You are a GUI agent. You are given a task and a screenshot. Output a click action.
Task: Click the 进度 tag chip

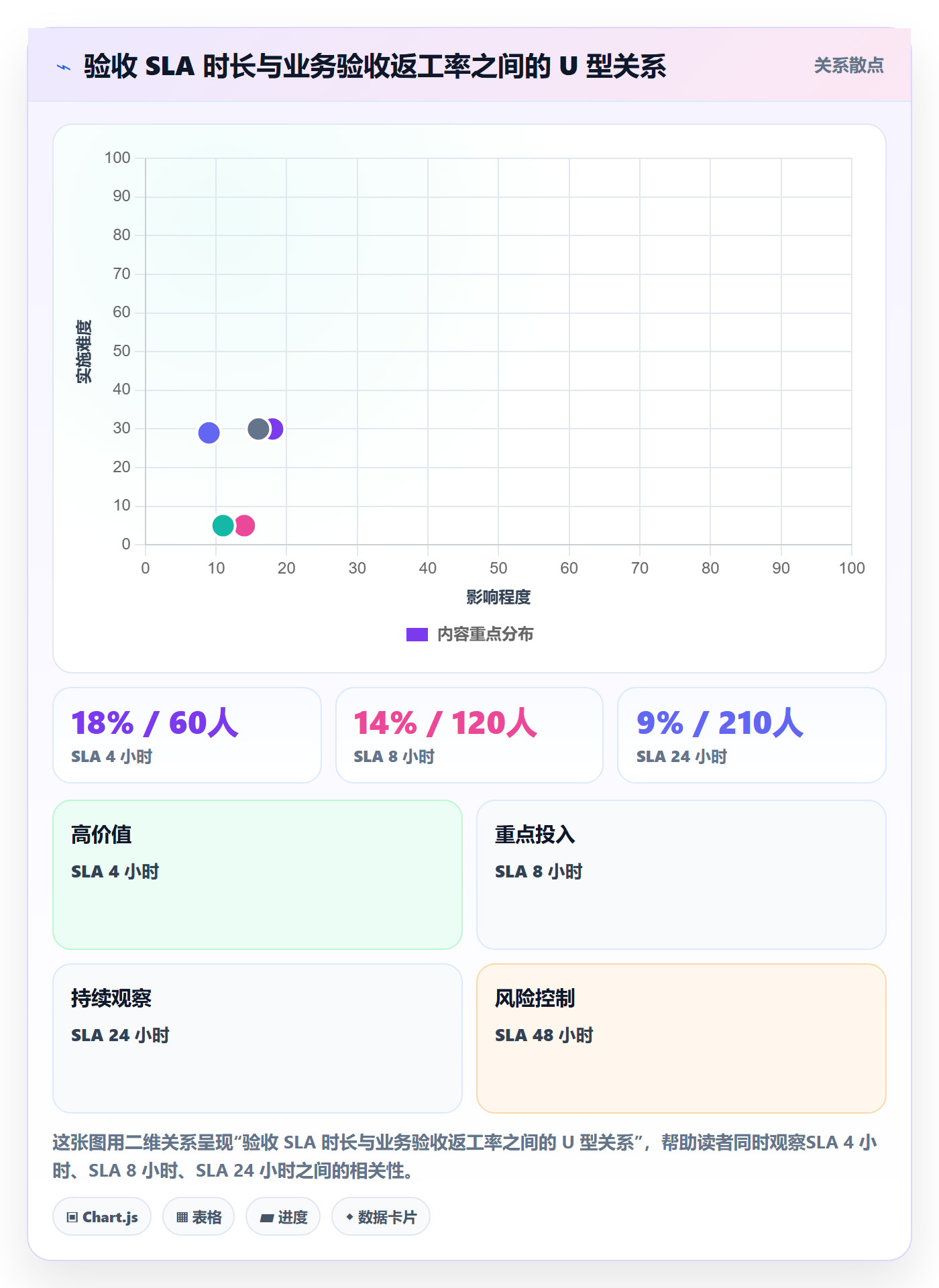283,1217
